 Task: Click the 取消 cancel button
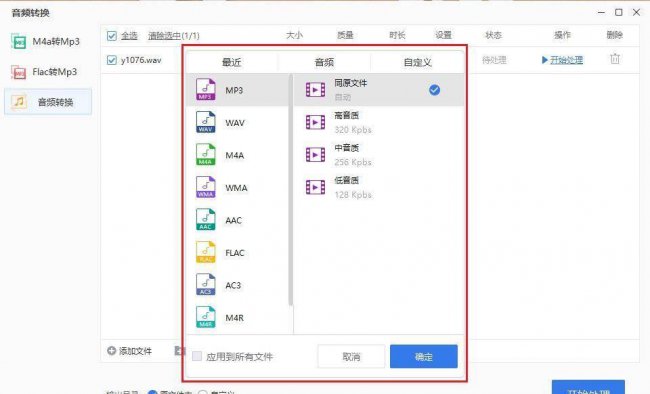[351, 356]
